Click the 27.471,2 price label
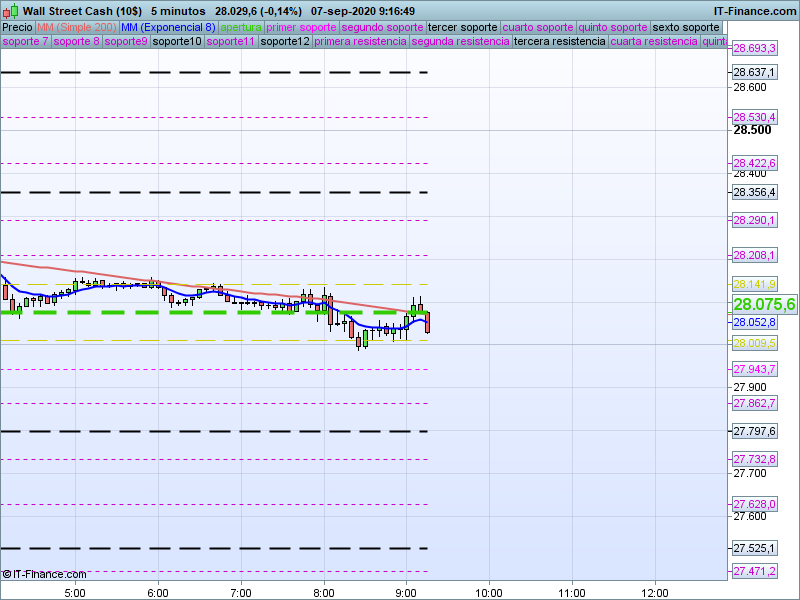Image resolution: width=800 pixels, height=600 pixels. click(x=754, y=571)
